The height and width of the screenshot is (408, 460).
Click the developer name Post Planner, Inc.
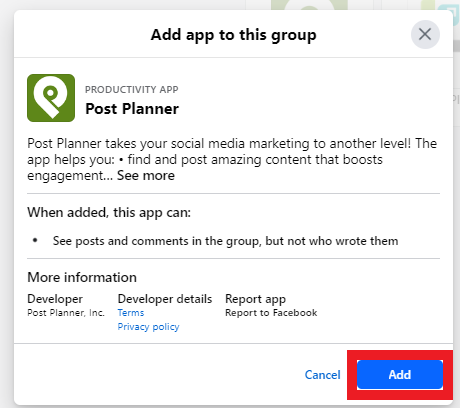[x=66, y=313]
